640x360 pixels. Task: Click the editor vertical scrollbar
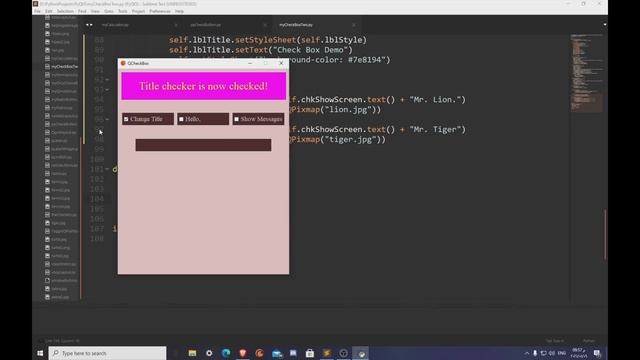(x=605, y=234)
